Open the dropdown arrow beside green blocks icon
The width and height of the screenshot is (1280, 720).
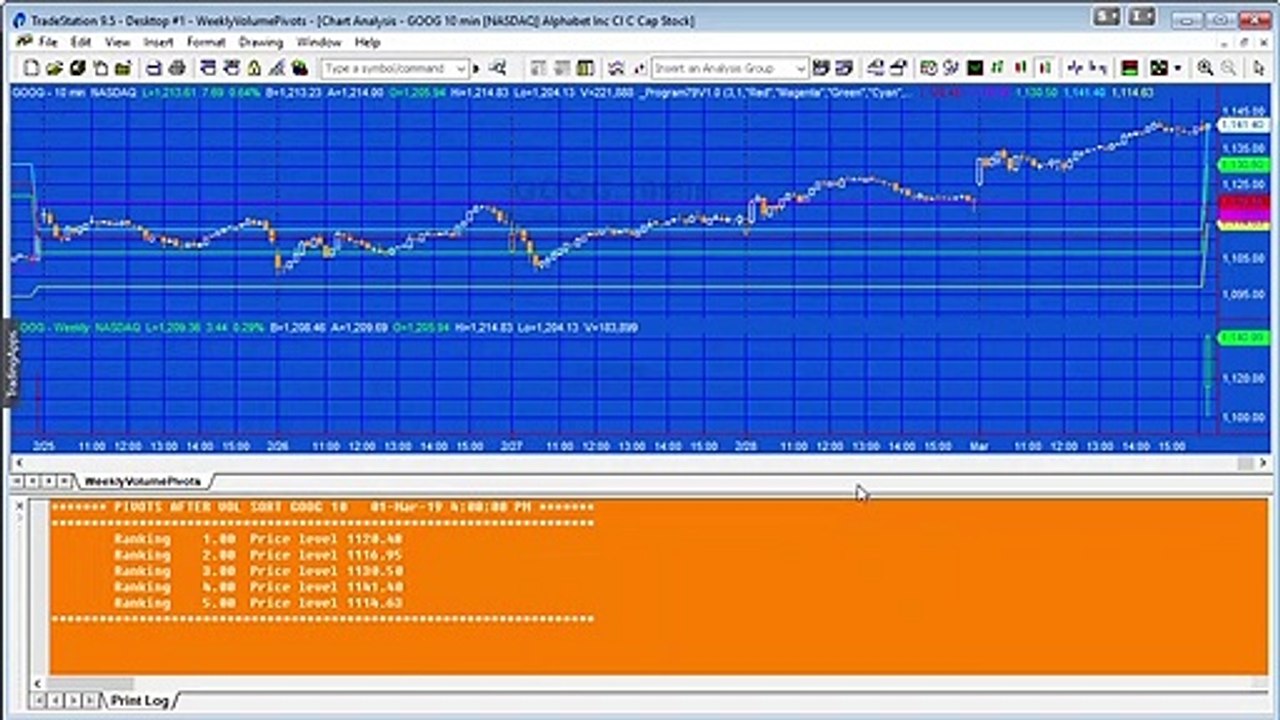pos(1177,68)
